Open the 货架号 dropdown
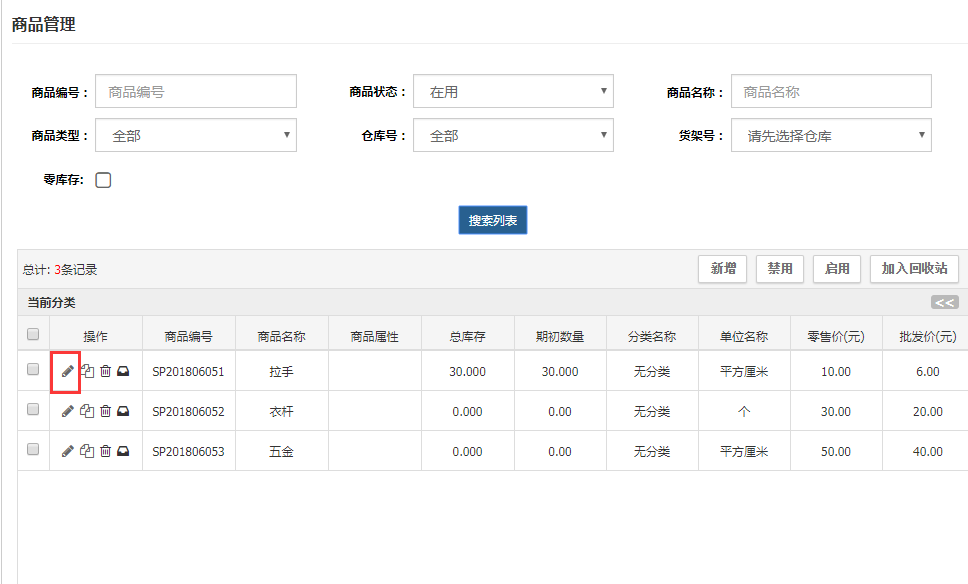This screenshot has width=968, height=584. tap(831, 136)
